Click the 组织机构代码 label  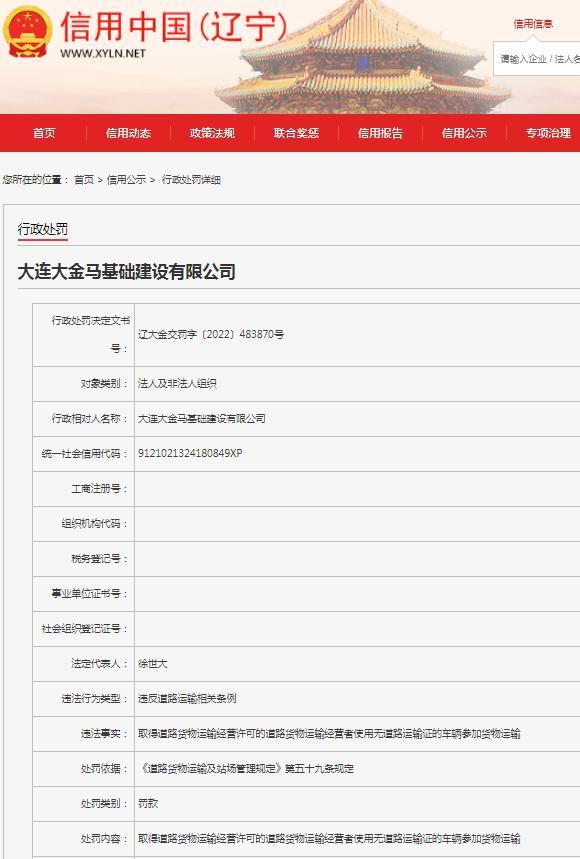point(95,524)
